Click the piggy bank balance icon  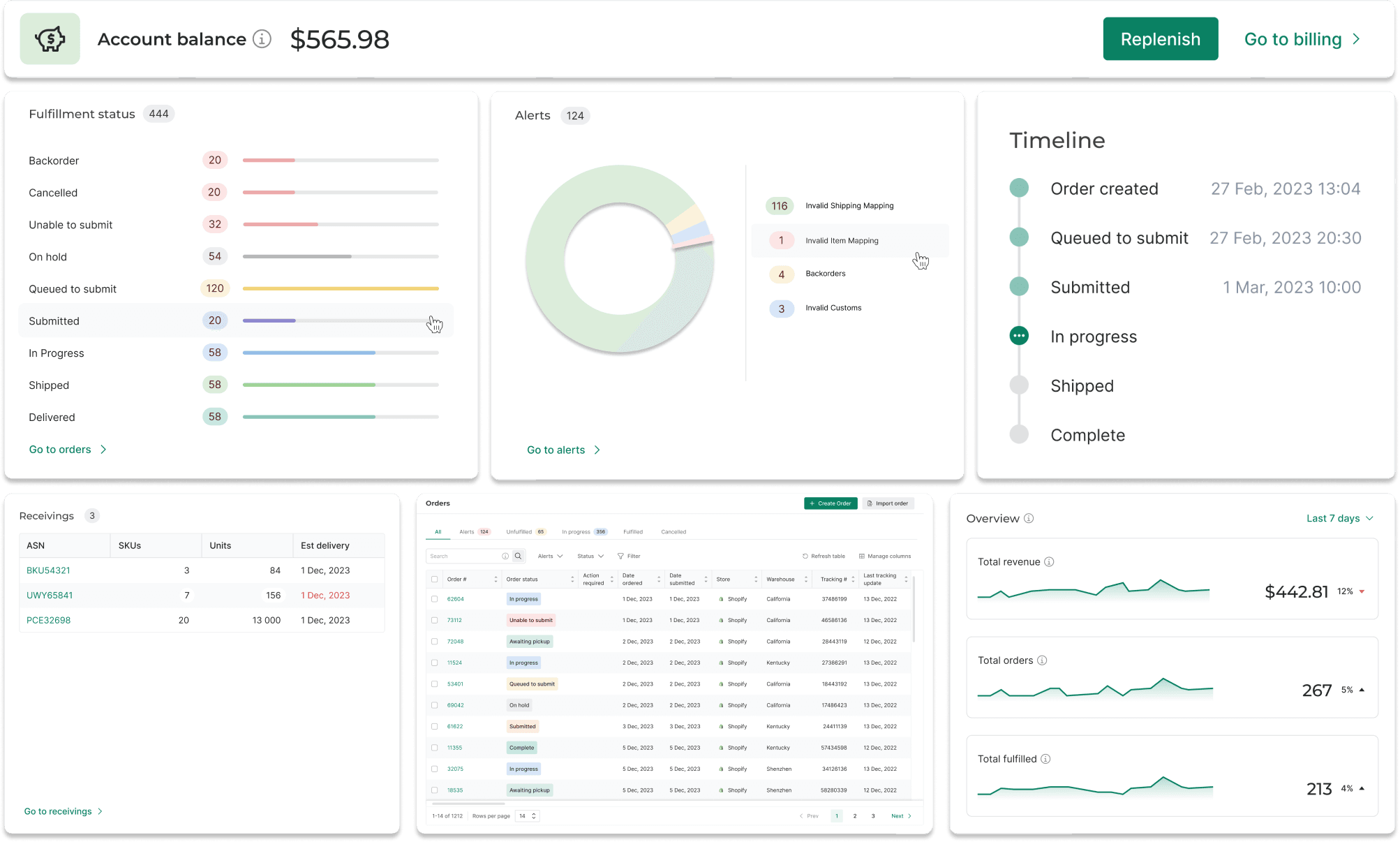(50, 39)
